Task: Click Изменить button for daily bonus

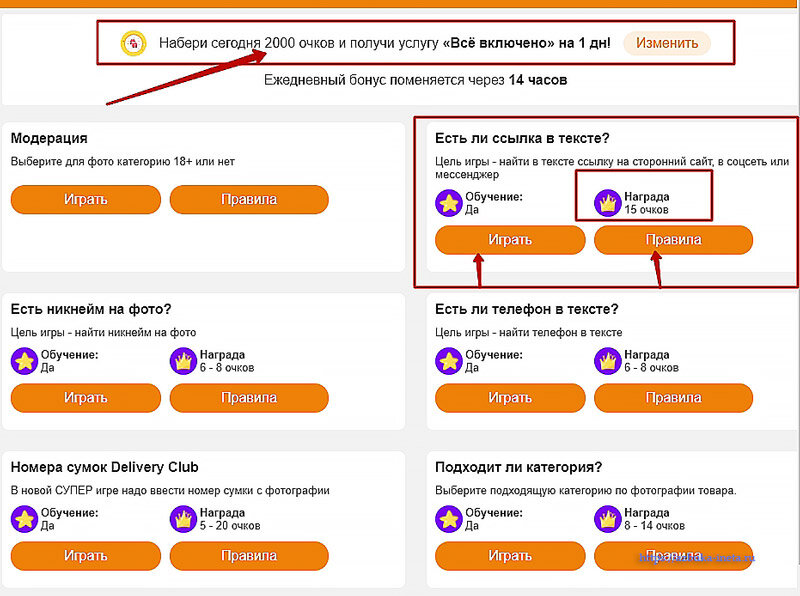Action: point(667,43)
